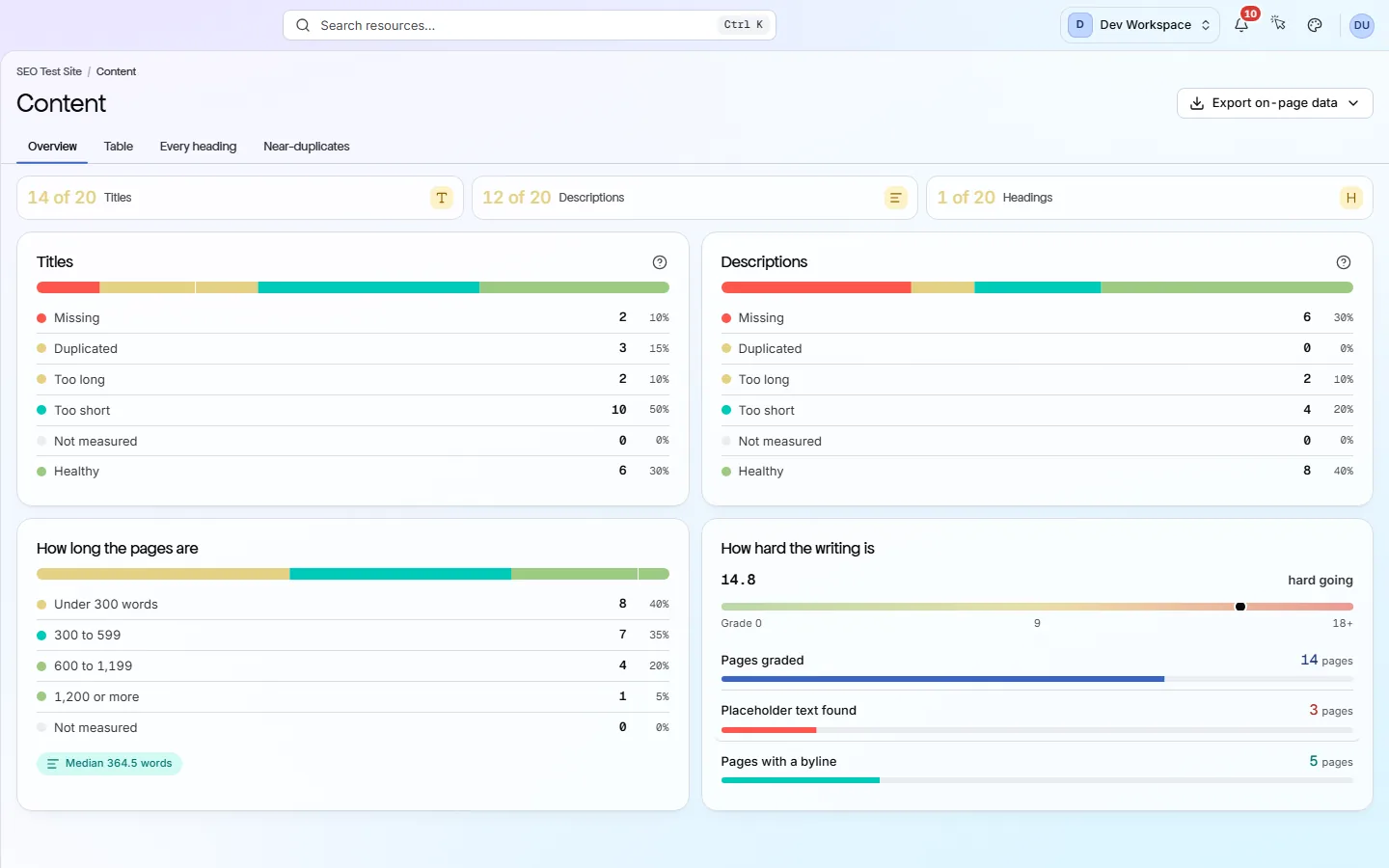Click the download icon in Export button
1389x868 pixels.
point(1197,103)
